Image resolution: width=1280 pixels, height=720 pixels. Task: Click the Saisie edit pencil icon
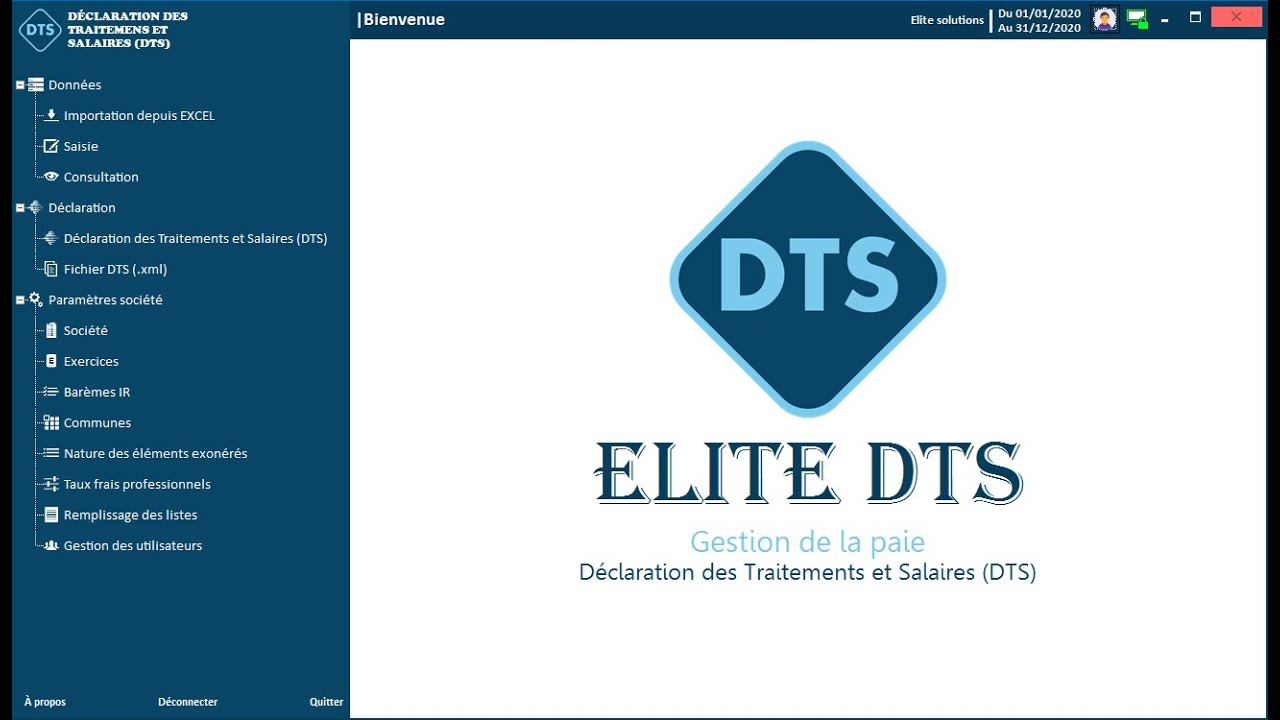[x=52, y=146]
